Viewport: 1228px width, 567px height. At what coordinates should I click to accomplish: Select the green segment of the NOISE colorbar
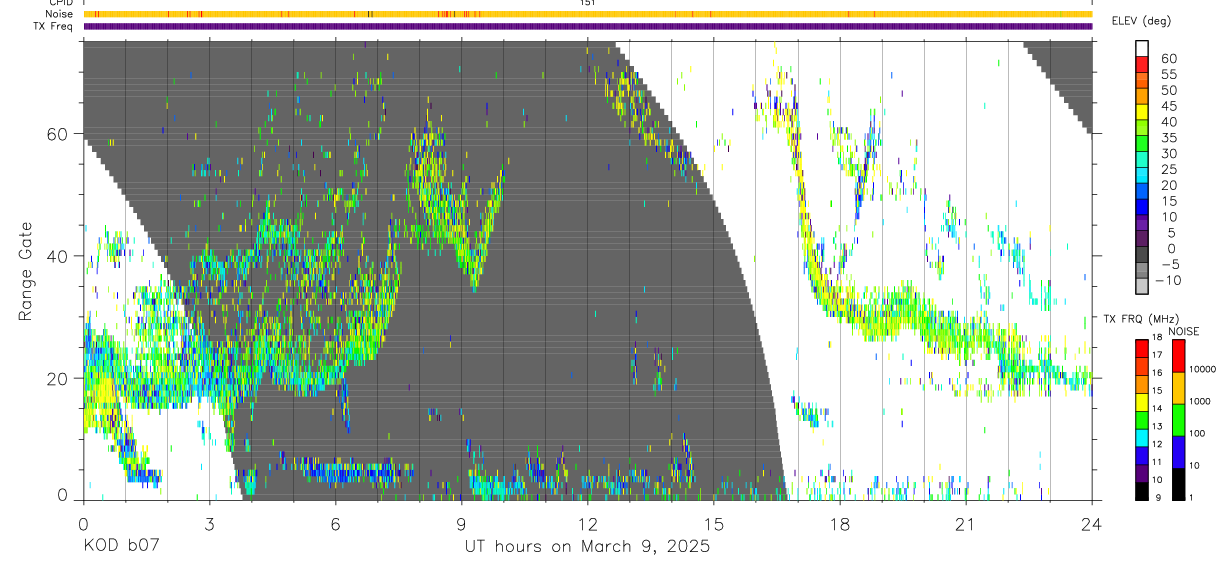[1177, 418]
